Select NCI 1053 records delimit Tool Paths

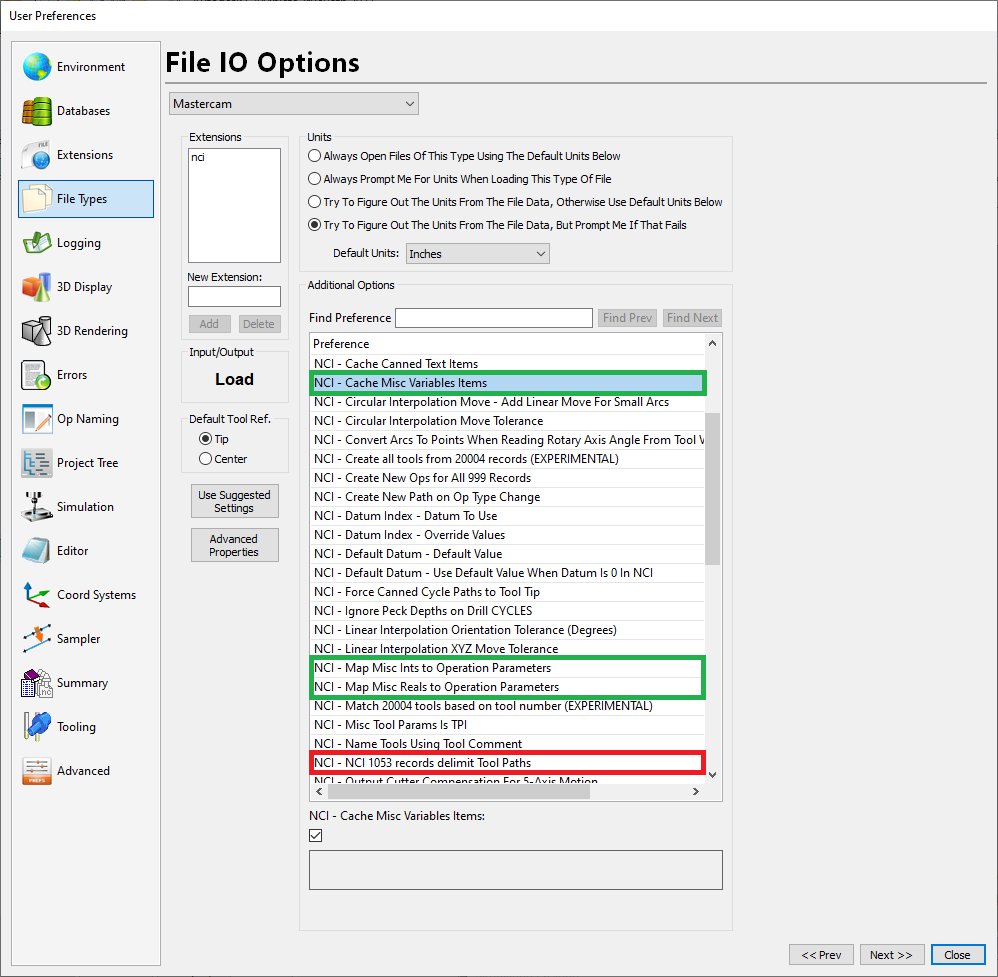click(422, 763)
